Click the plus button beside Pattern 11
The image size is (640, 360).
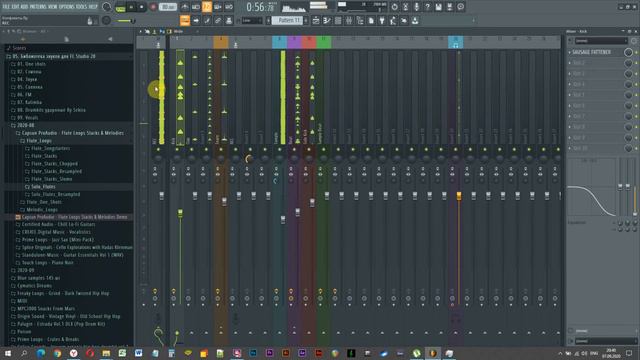(x=306, y=20)
